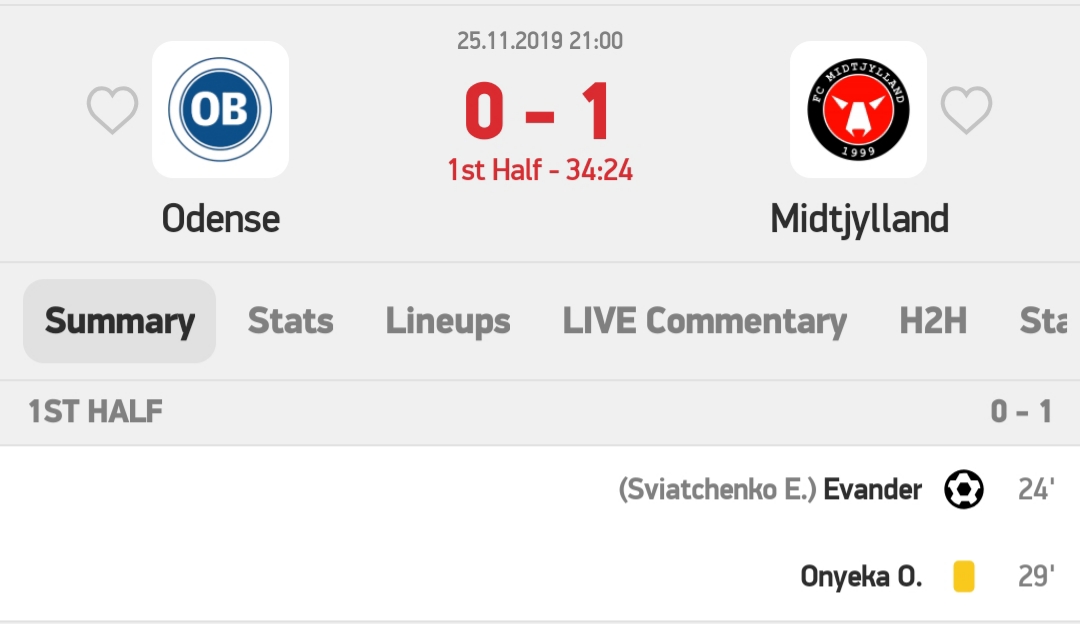Viewport: 1080px width, 624px height.
Task: Open the LIVE Commentary tab
Action: (x=705, y=321)
